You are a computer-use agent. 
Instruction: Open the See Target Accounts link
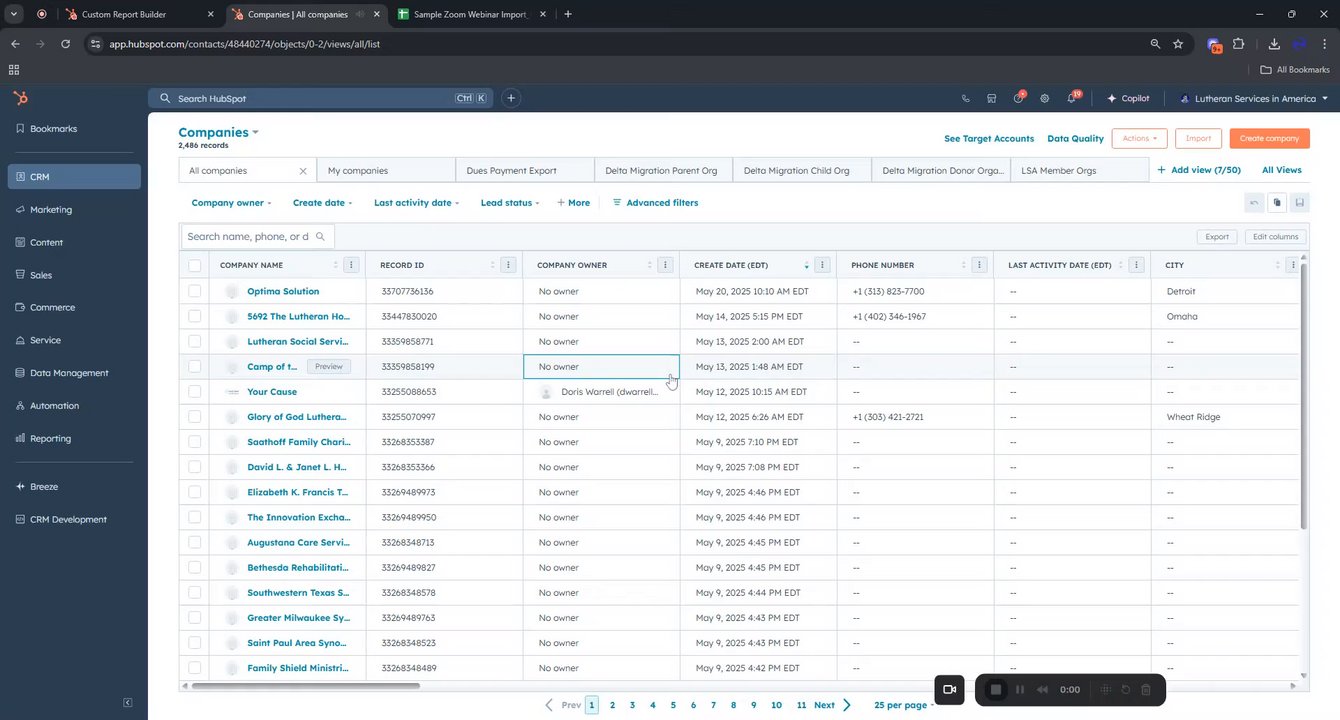click(x=988, y=139)
